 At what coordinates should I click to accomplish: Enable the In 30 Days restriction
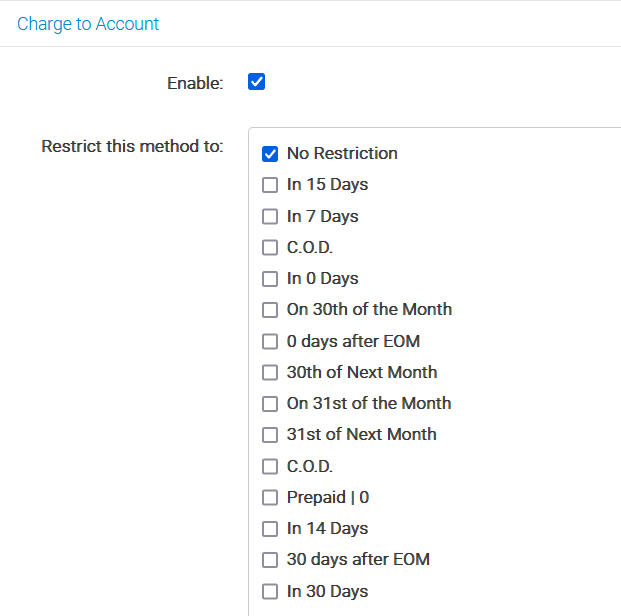270,591
